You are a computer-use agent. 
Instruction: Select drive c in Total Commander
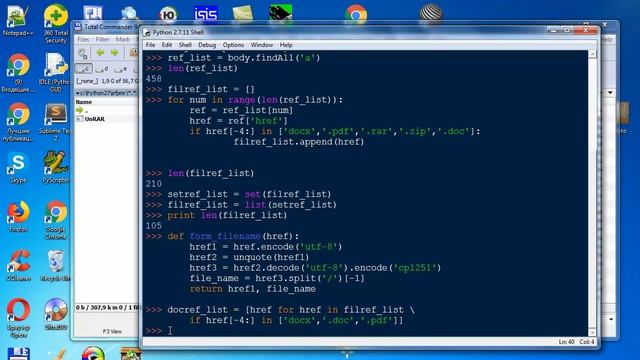(84, 69)
